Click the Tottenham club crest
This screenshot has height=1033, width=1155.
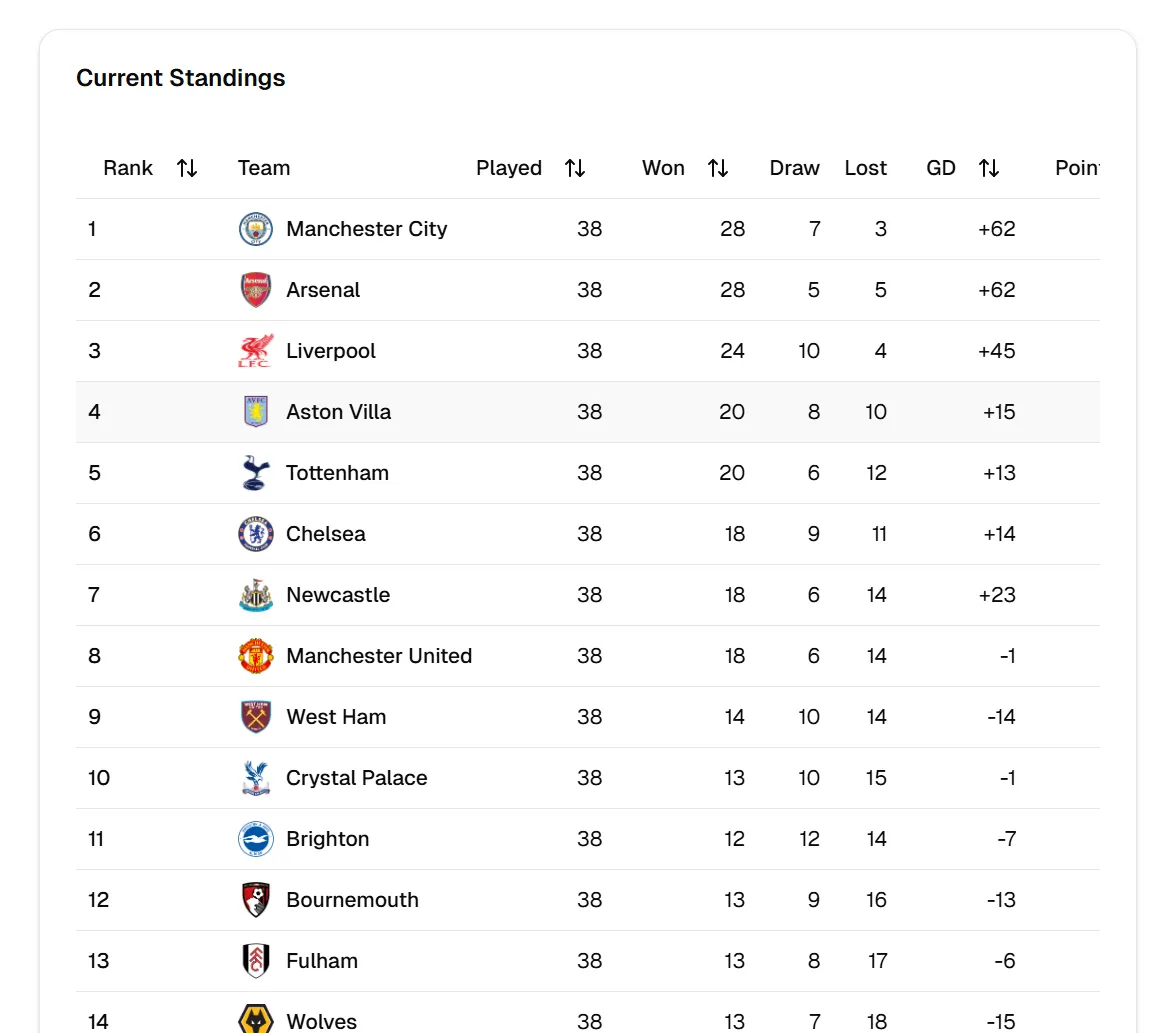[x=256, y=473]
